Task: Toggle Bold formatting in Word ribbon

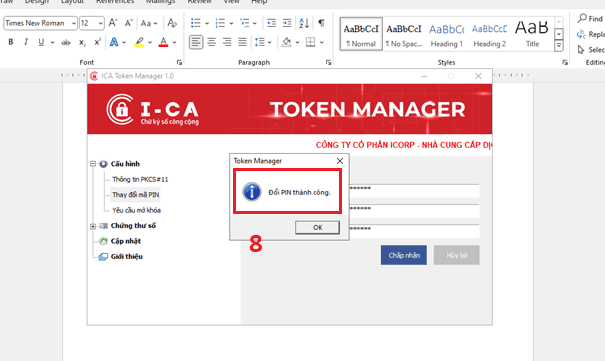Action: click(11, 42)
